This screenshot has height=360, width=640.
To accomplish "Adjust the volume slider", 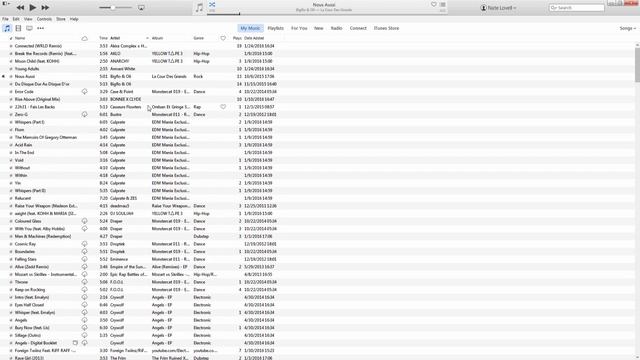I will (116, 8).
